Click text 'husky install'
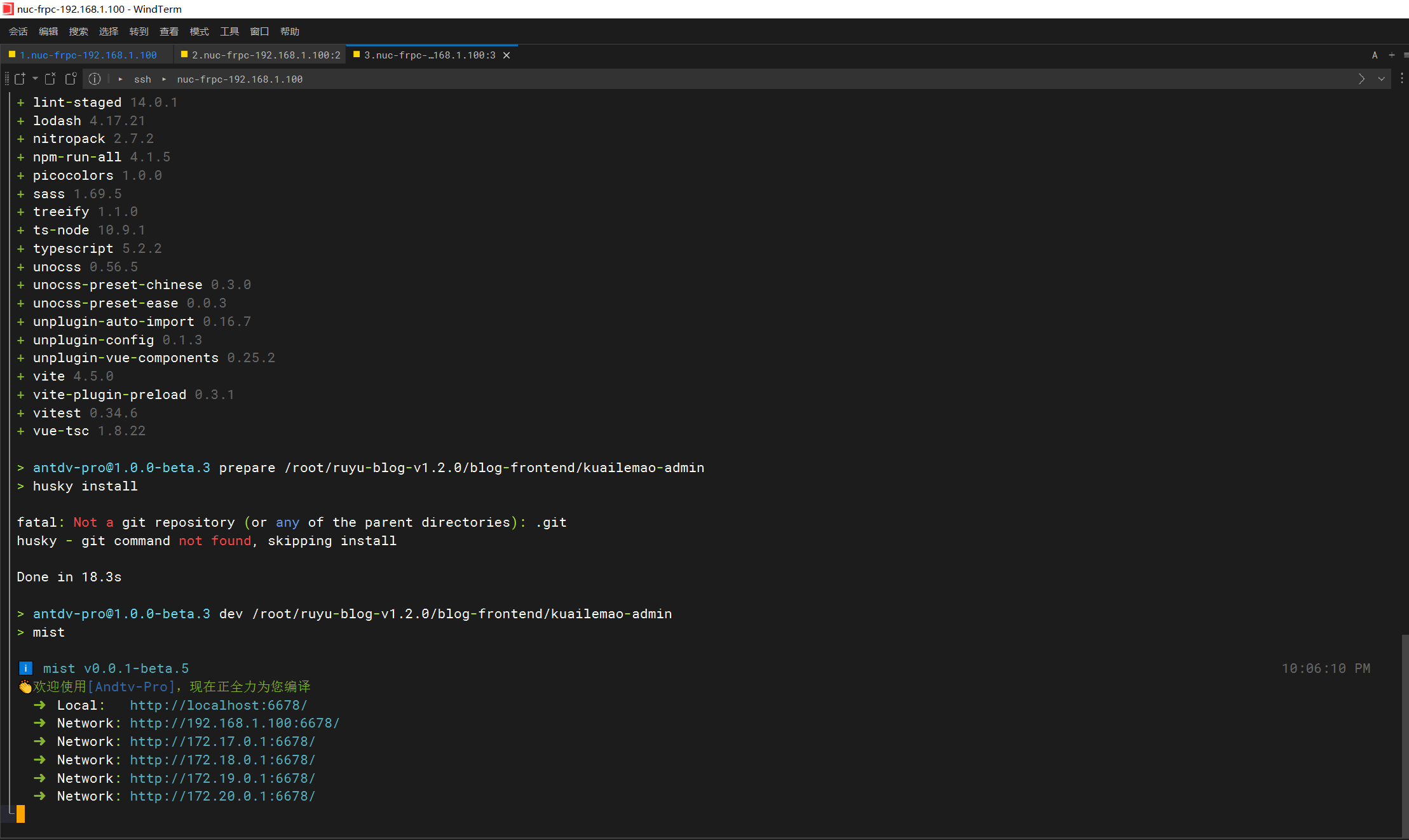 pos(85,486)
